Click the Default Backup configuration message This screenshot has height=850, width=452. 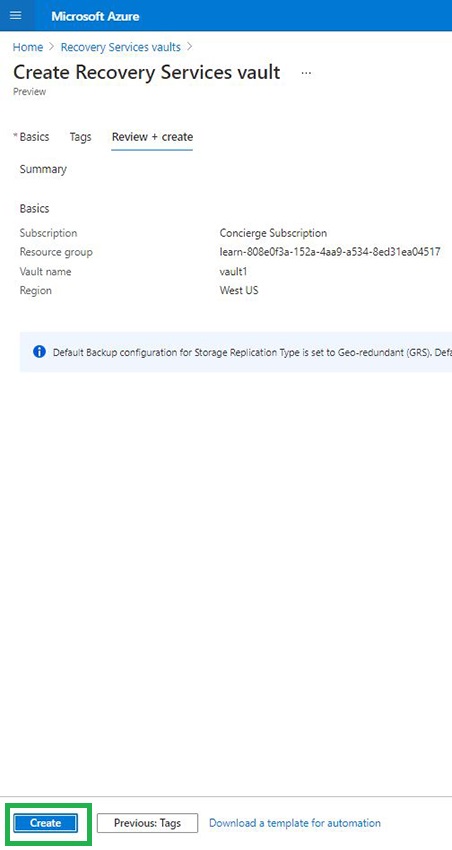point(252,352)
